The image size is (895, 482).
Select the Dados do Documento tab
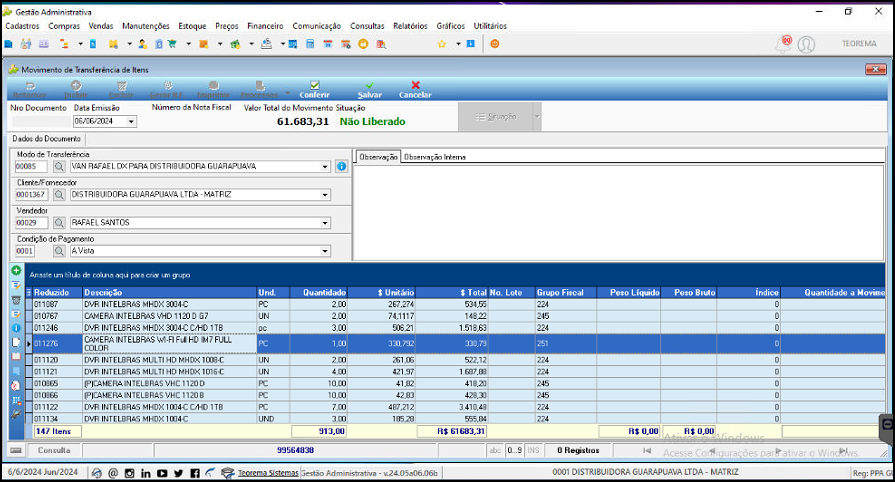47,139
